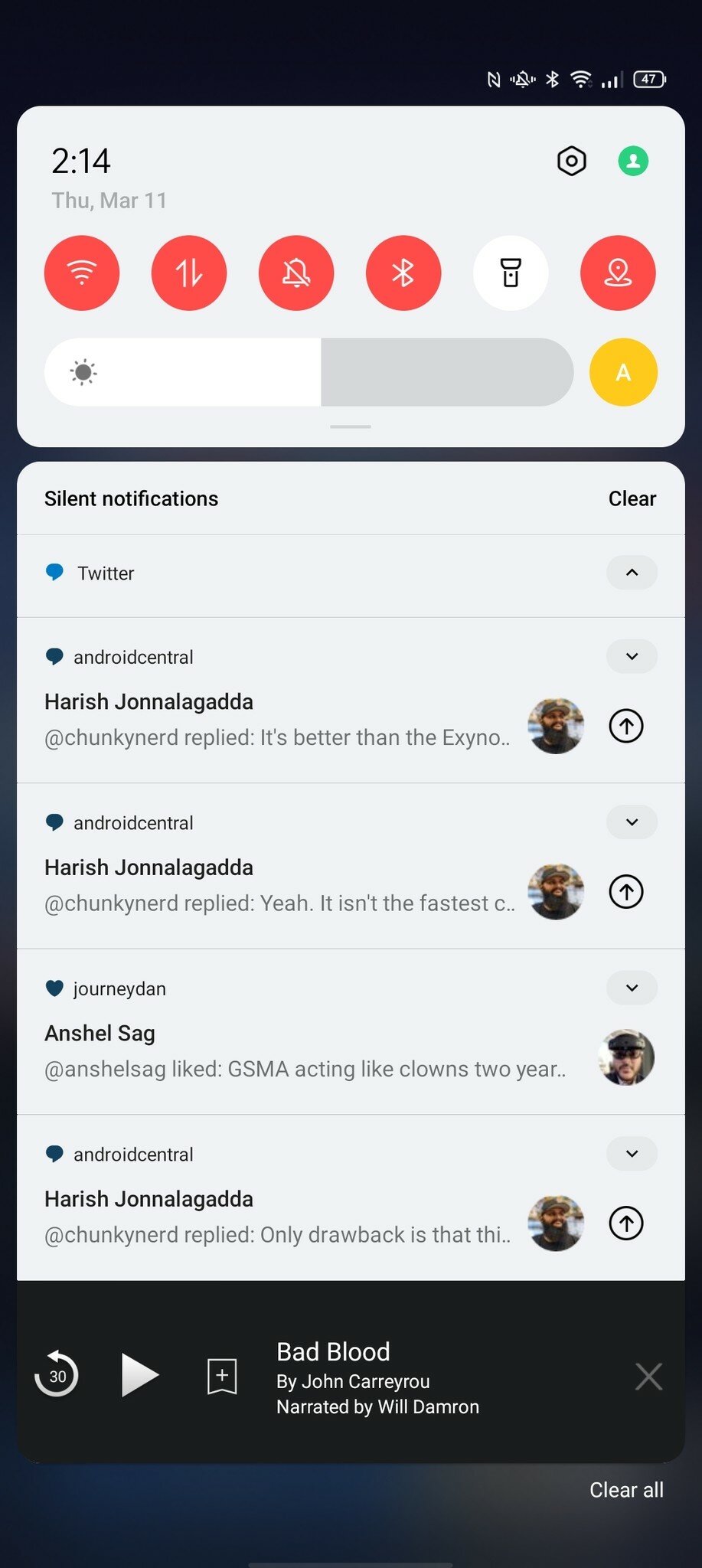Toggle auto brightness yellow A button
The image size is (702, 1568).
(x=623, y=372)
